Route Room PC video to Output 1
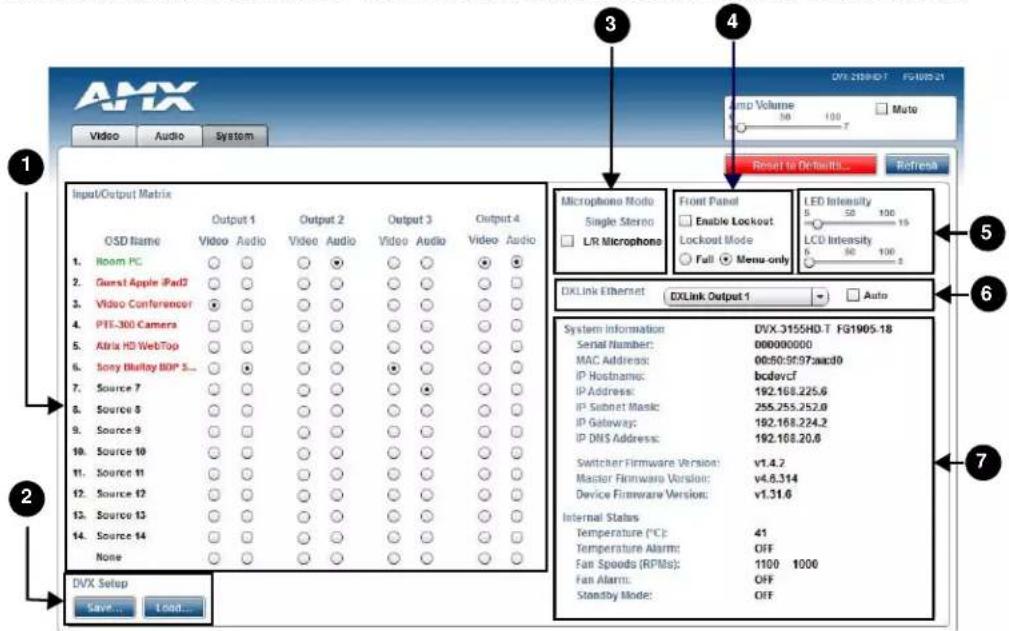The height and width of the screenshot is (631, 1009). pos(214,262)
